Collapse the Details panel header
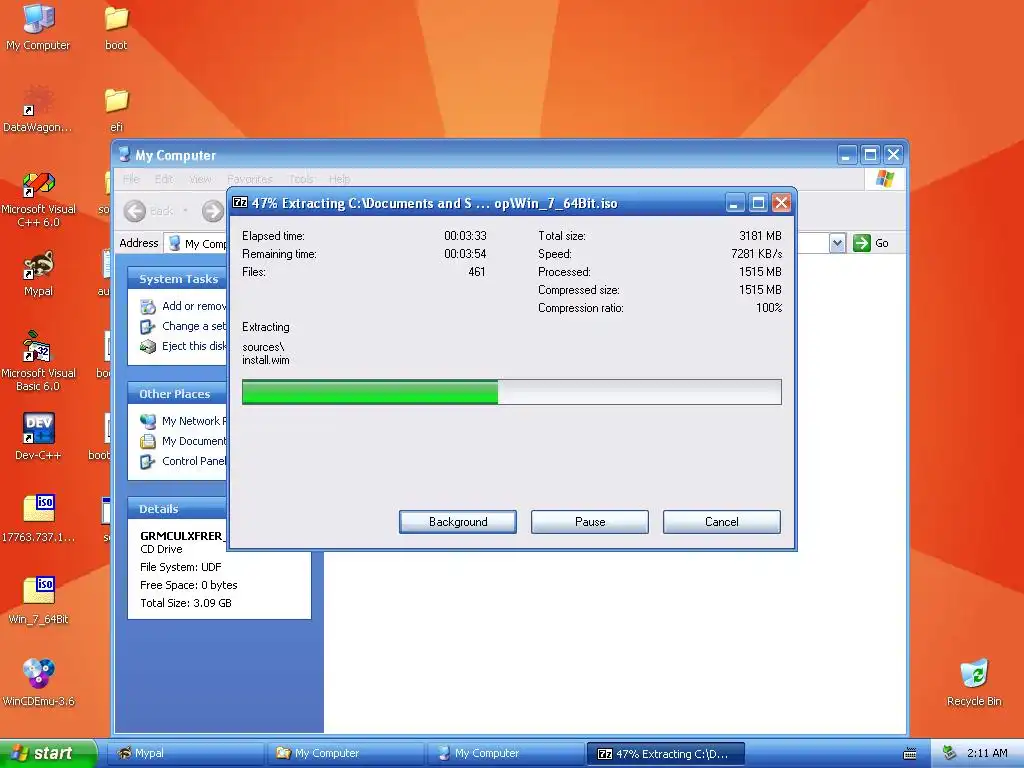Image resolution: width=1024 pixels, height=768 pixels. 178,509
